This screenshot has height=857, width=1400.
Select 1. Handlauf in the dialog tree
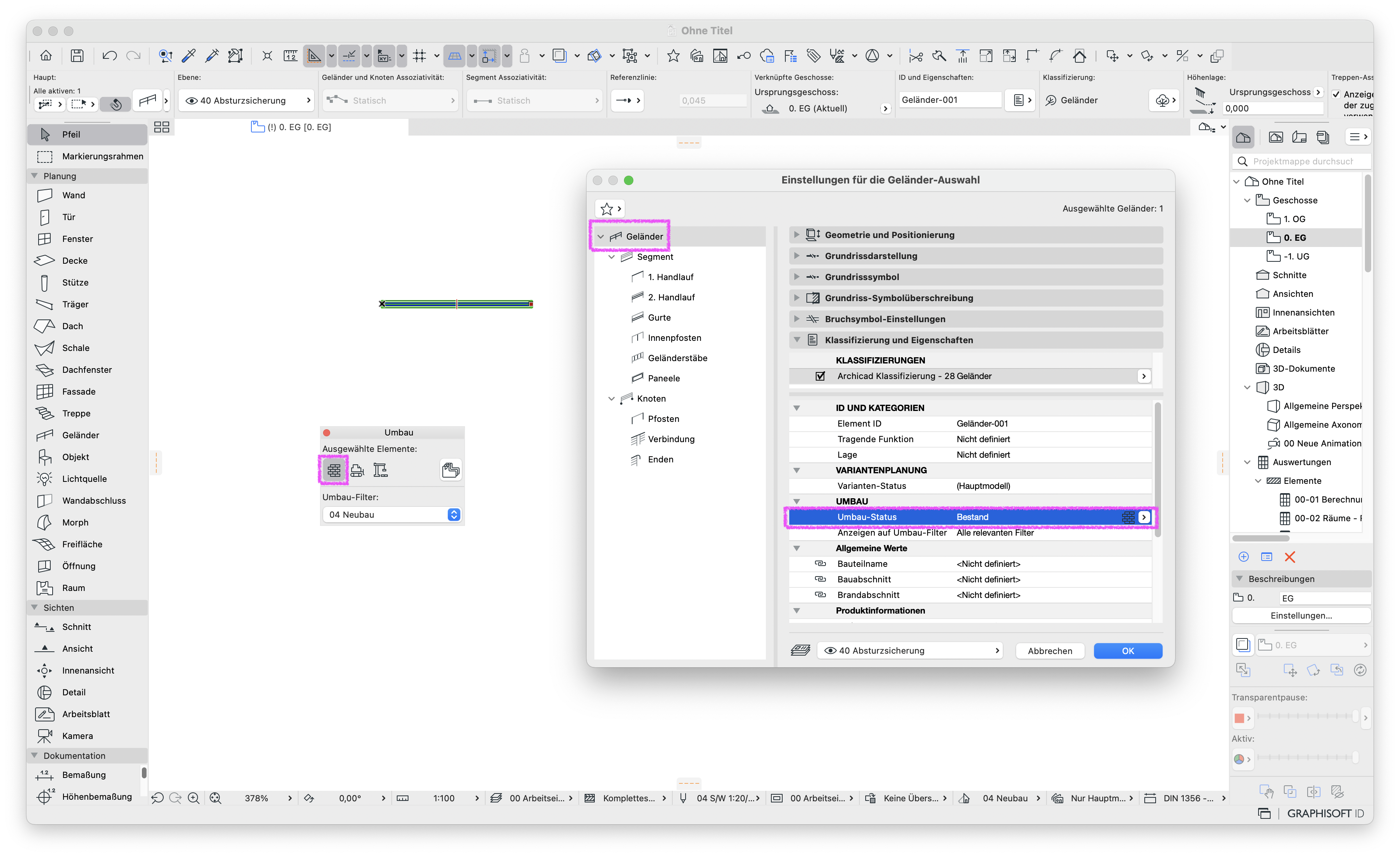click(670, 277)
